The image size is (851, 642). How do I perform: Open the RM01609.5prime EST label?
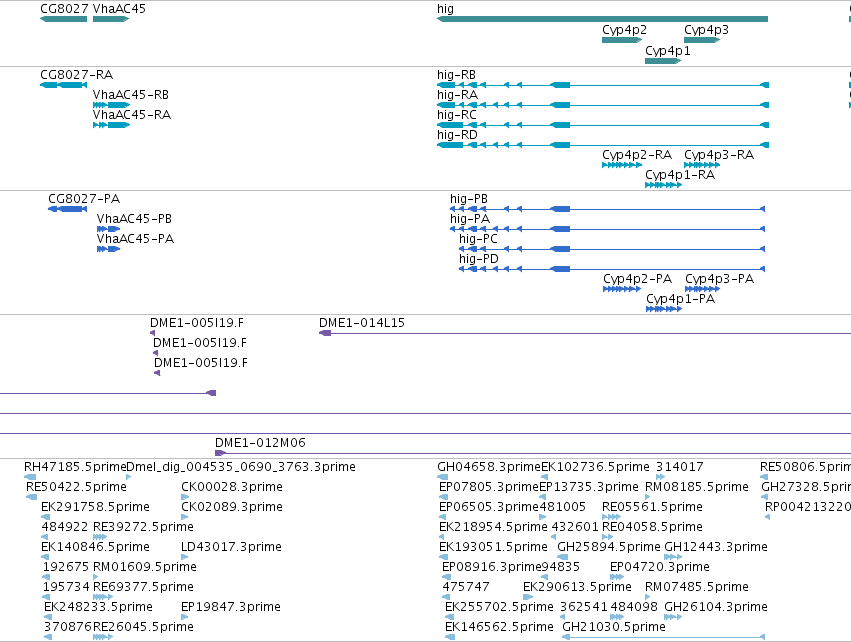(145, 567)
